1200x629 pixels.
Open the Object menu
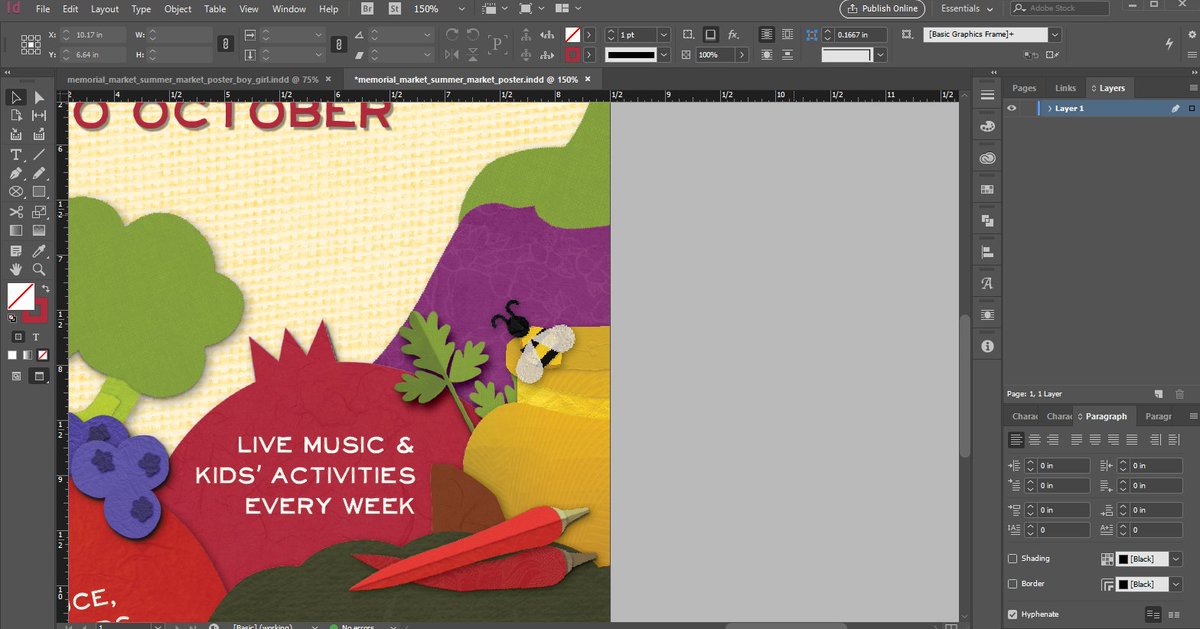click(178, 8)
